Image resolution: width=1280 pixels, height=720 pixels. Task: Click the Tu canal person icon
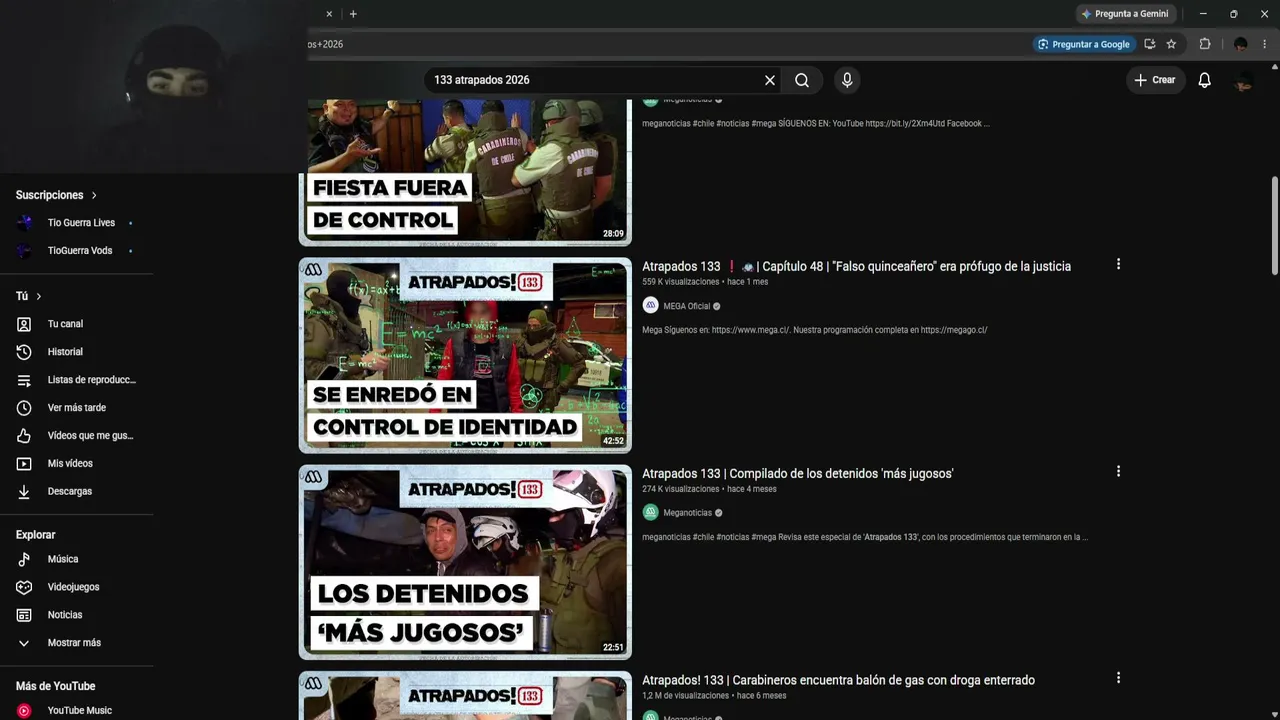[24, 324]
